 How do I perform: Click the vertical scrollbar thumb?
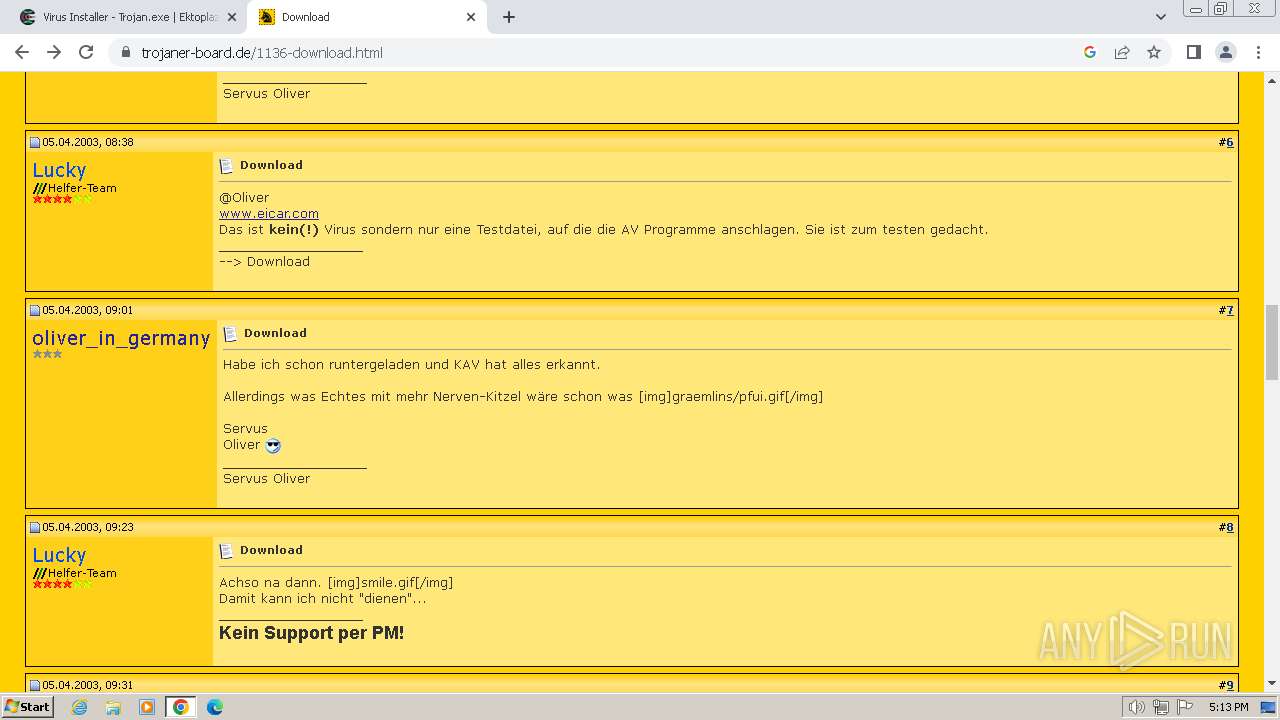click(1272, 342)
